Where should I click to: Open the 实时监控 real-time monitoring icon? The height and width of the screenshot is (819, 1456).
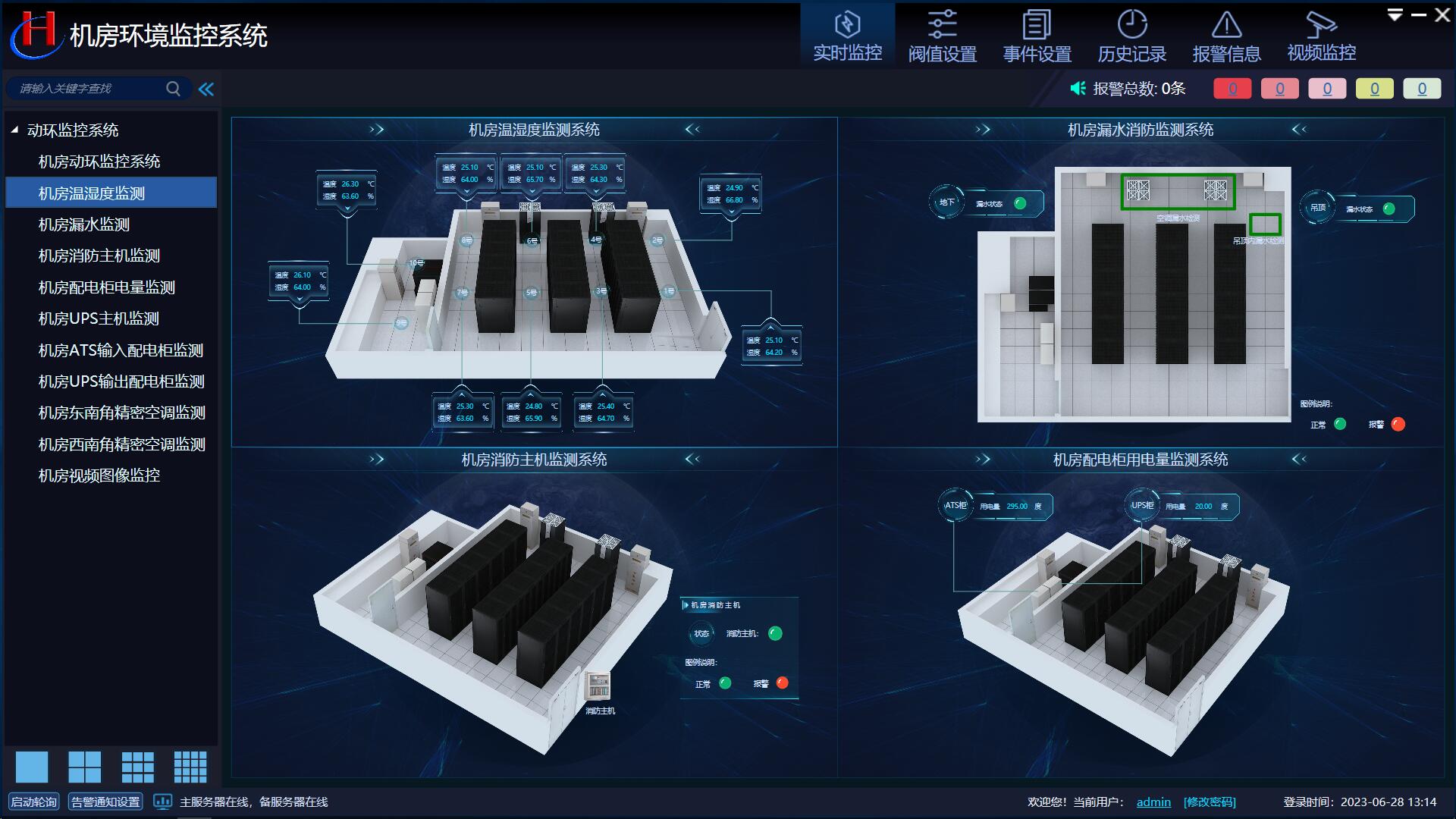[x=847, y=25]
